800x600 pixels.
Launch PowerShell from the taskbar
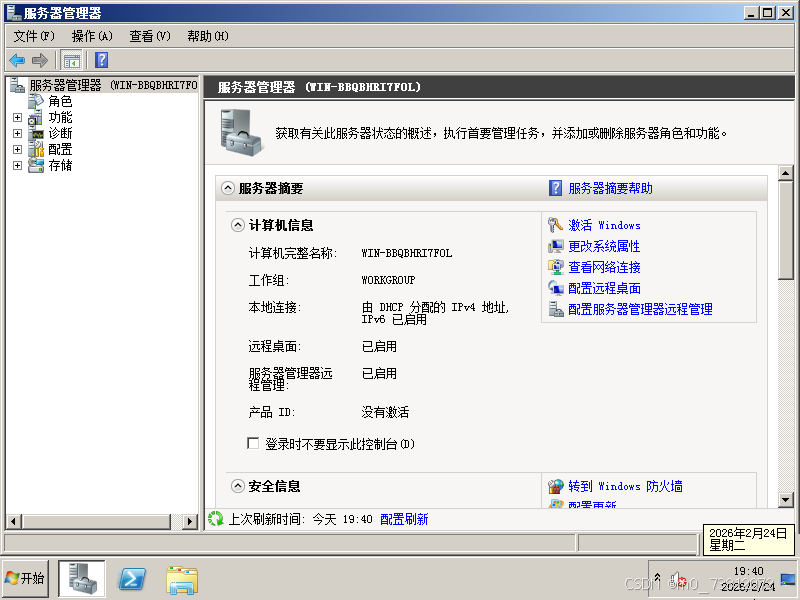pos(132,579)
